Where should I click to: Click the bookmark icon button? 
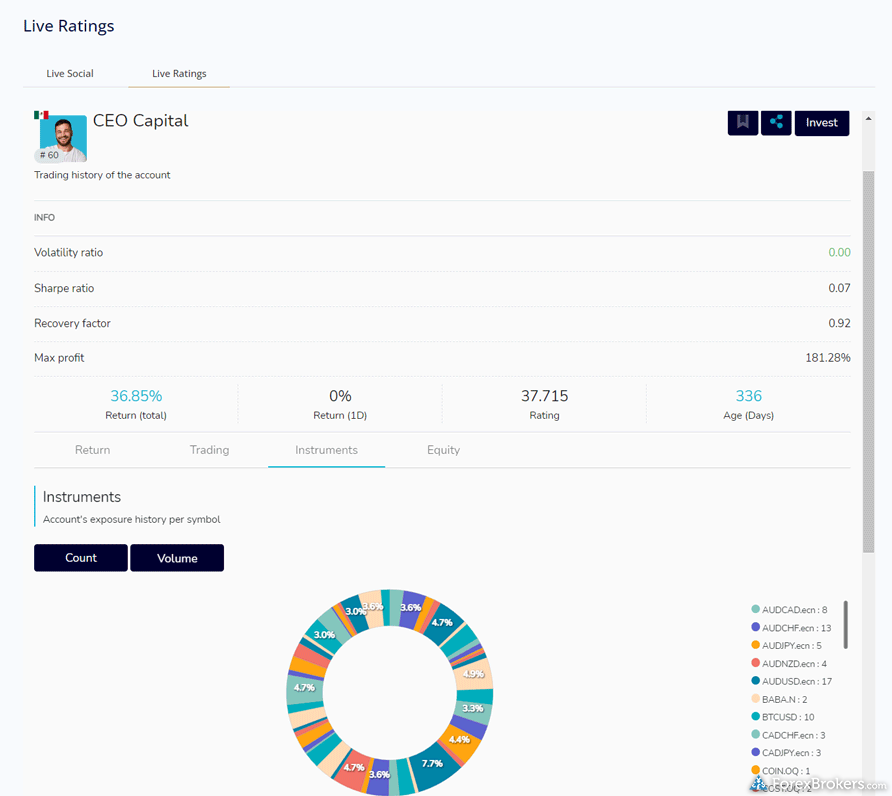point(742,123)
